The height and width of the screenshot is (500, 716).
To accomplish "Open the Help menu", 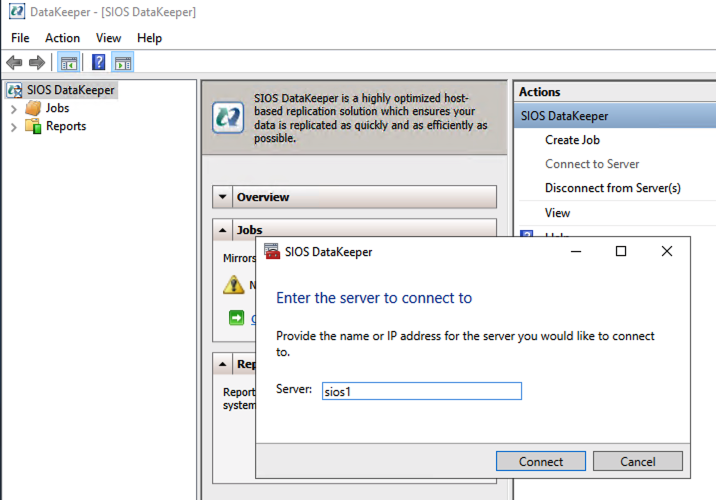I will (149, 38).
